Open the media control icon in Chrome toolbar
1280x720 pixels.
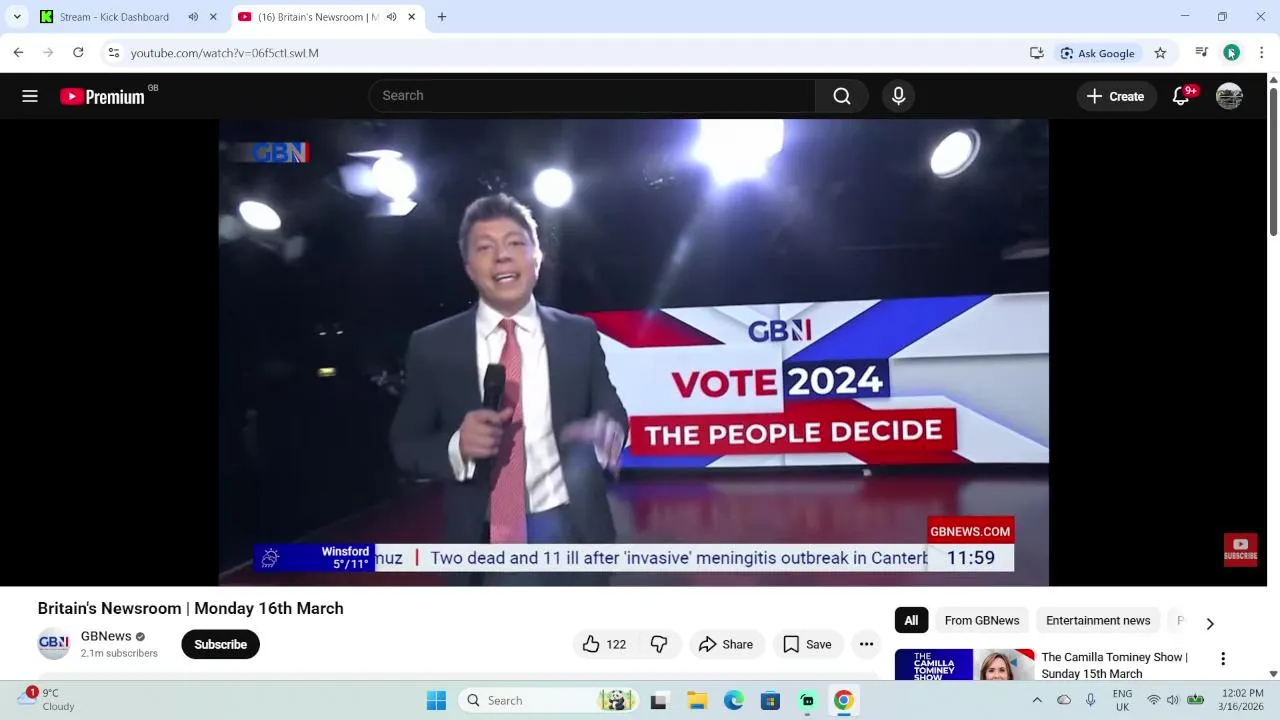[x=1202, y=53]
